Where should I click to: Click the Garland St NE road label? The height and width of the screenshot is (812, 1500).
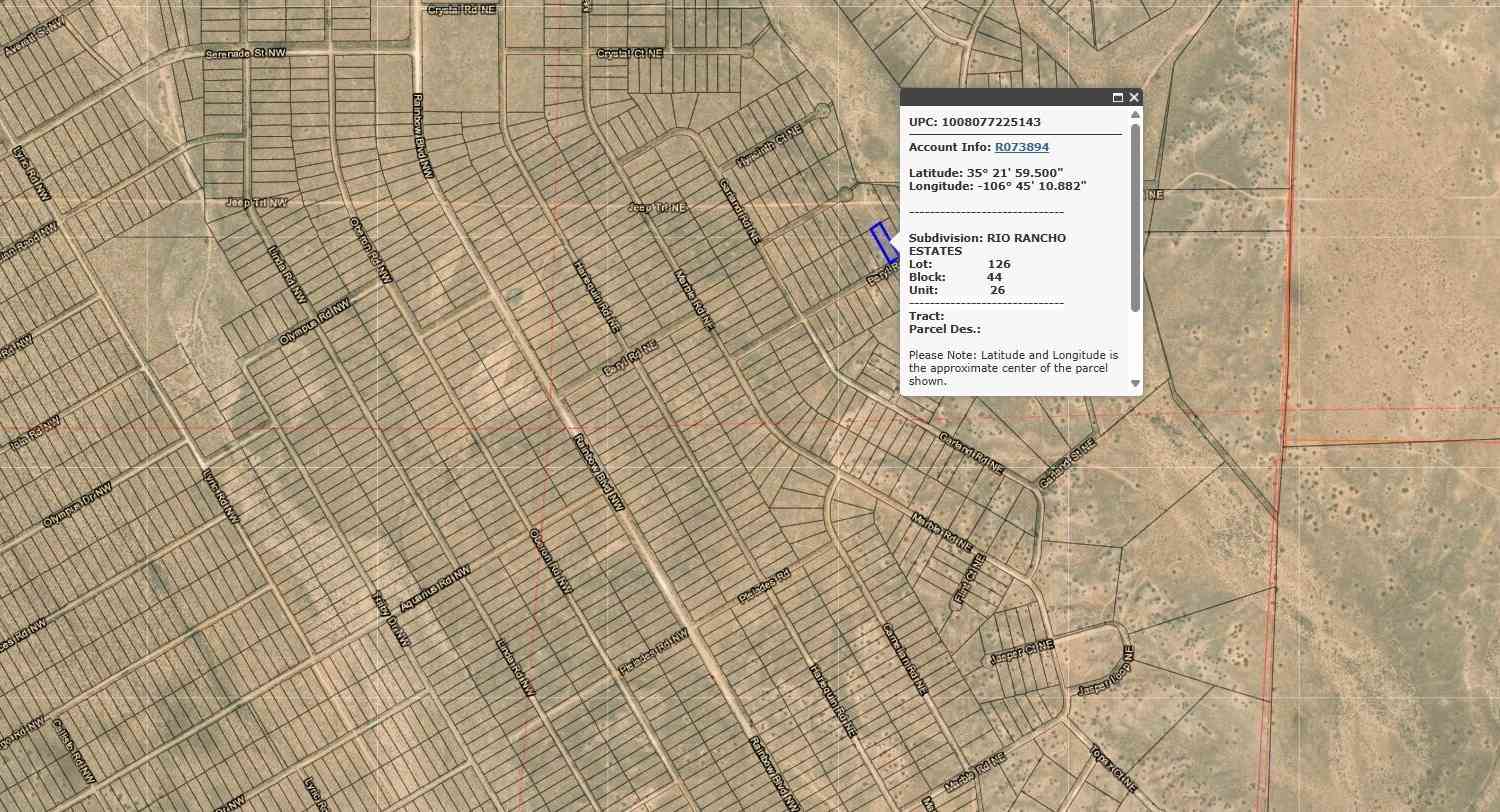tap(1067, 464)
